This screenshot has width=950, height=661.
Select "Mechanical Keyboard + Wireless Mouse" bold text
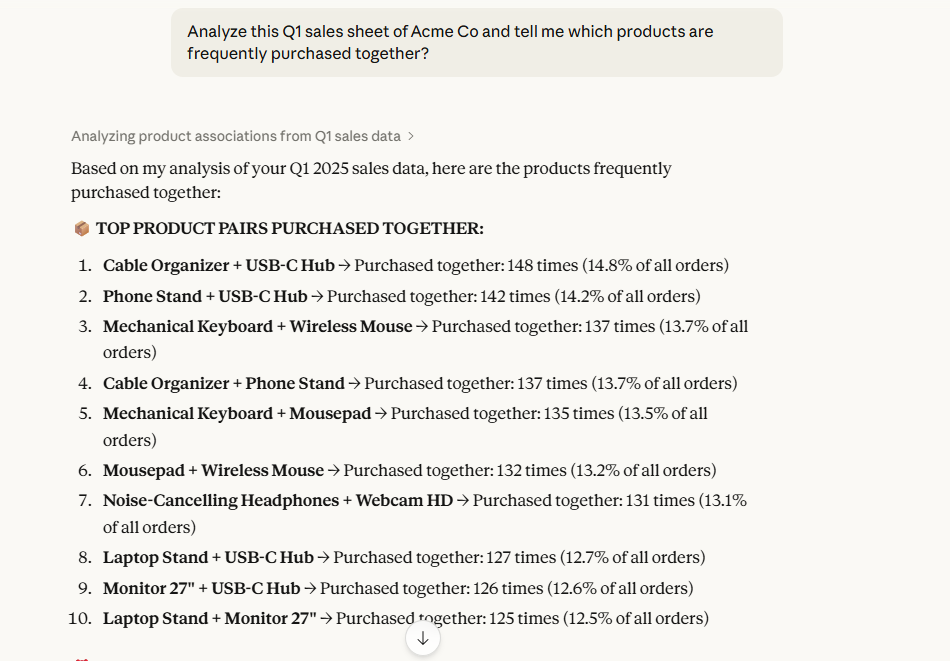(x=258, y=327)
